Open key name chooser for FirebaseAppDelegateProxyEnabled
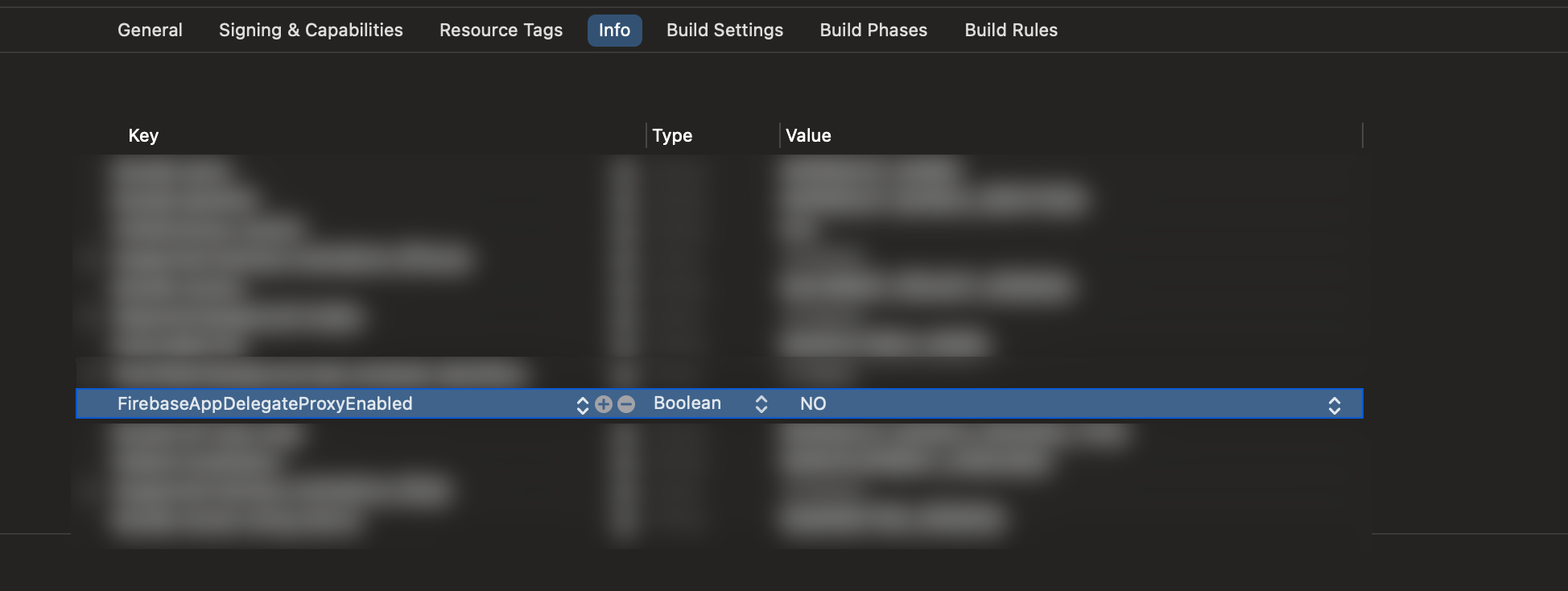Screen dimensions: 1568x591 point(583,404)
